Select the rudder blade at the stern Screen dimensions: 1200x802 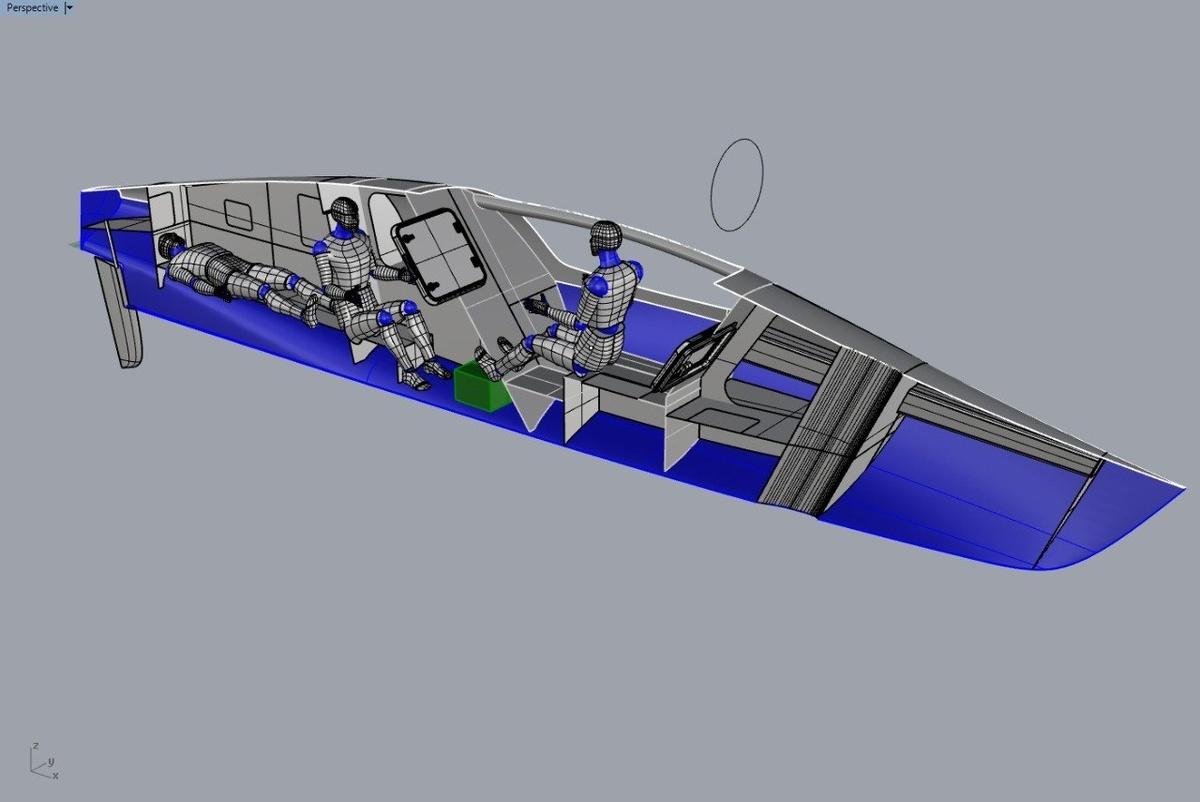[x=122, y=320]
